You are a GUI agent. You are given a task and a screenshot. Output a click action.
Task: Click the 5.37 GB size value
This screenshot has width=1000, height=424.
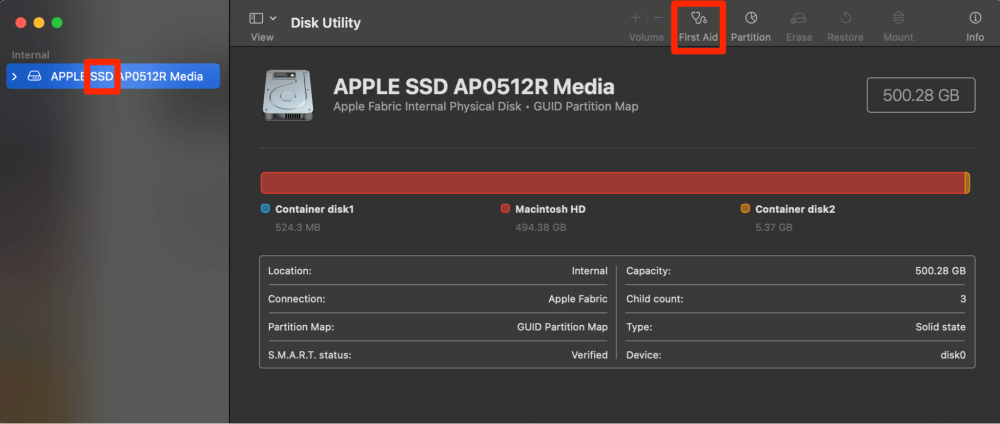click(x=774, y=227)
